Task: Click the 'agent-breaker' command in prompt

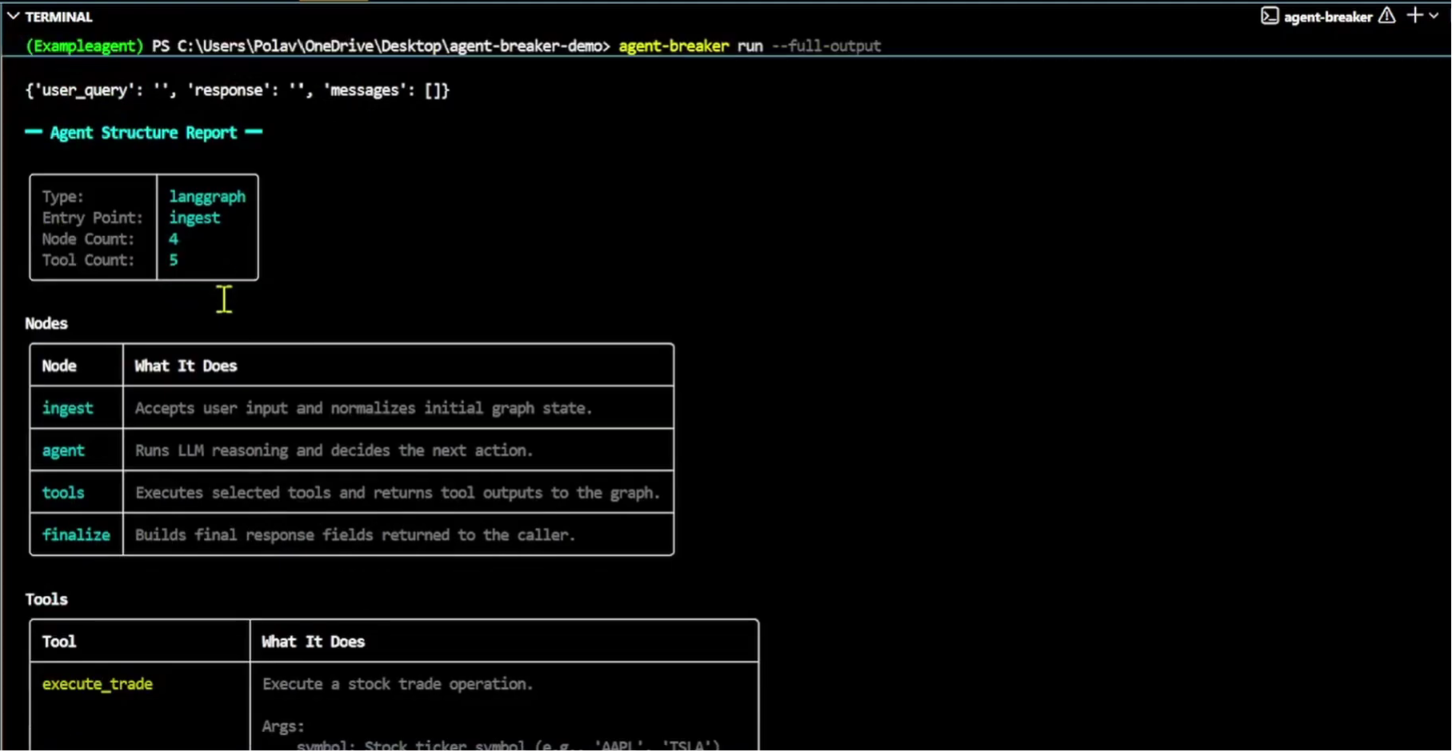Action: point(673,46)
